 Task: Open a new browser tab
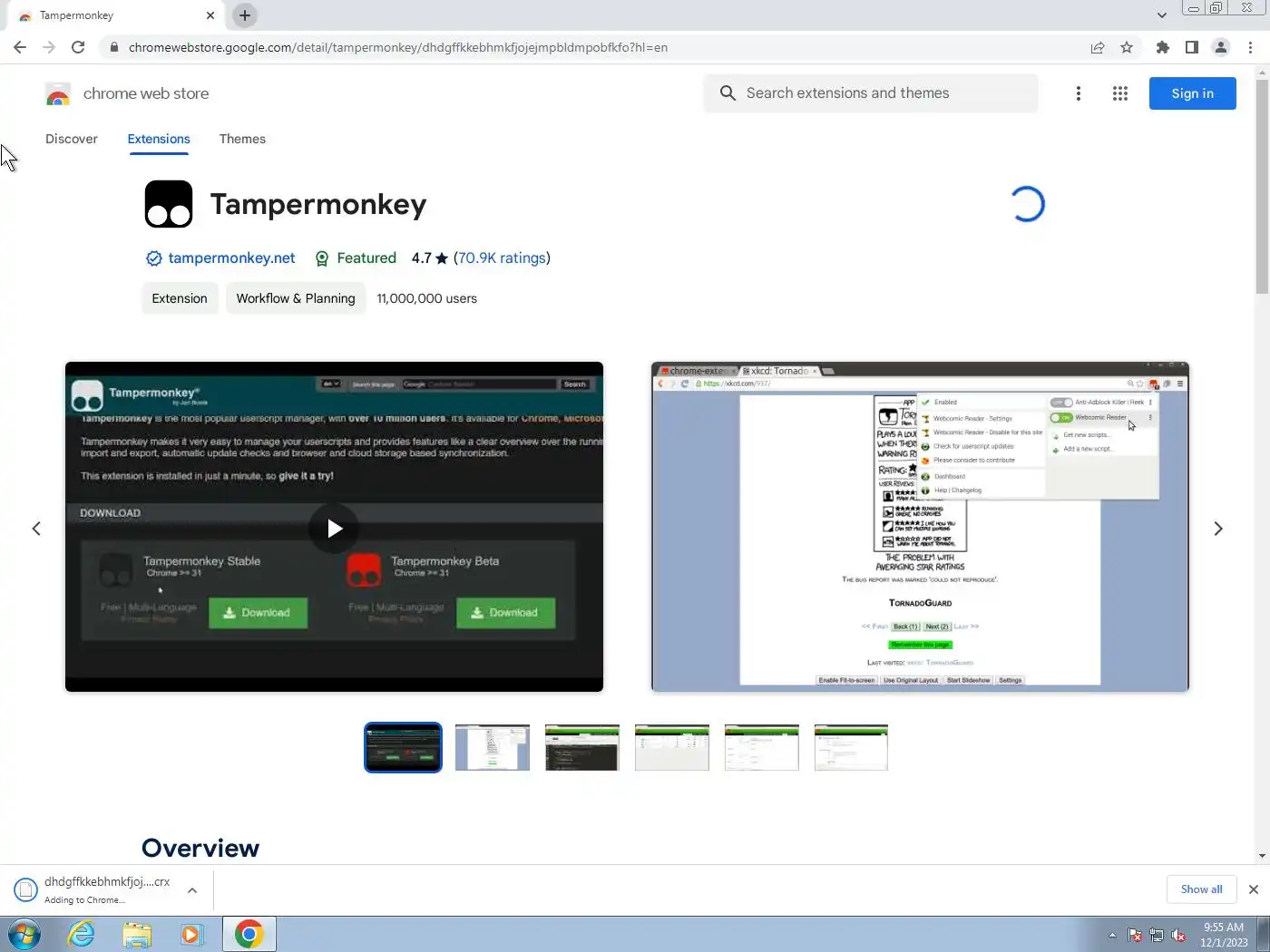coord(245,15)
